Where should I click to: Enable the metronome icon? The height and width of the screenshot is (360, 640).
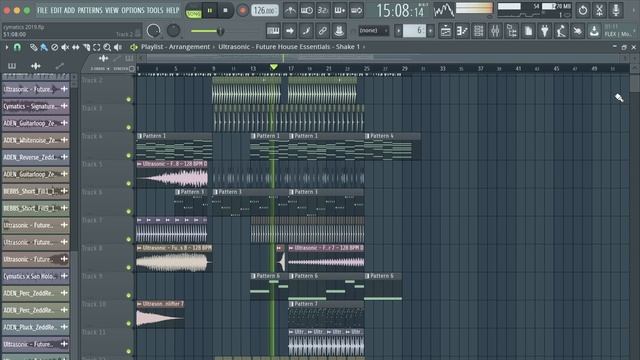(290, 10)
